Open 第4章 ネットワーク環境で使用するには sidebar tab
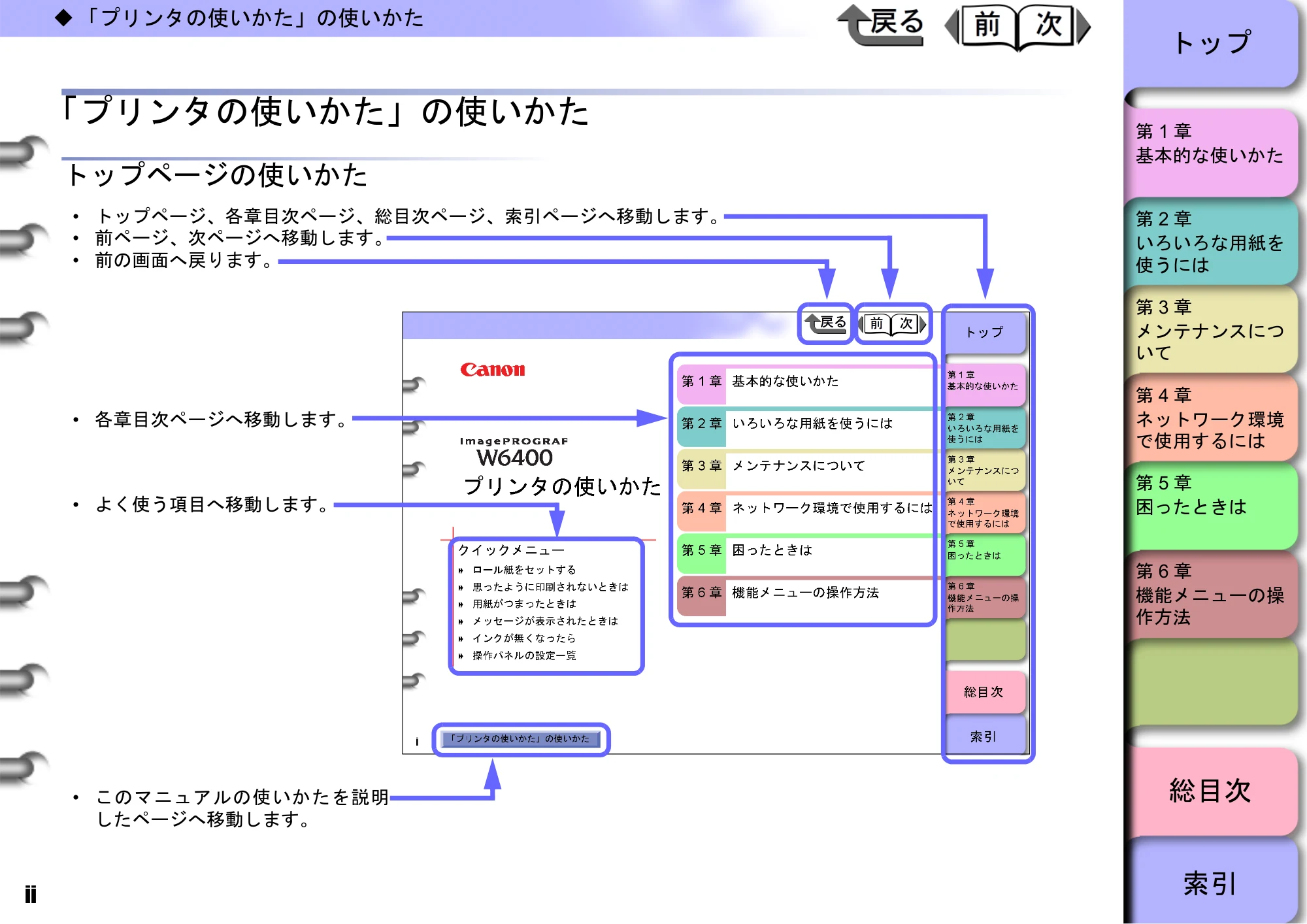Screen dimensions: 1307x924 tap(1211, 418)
